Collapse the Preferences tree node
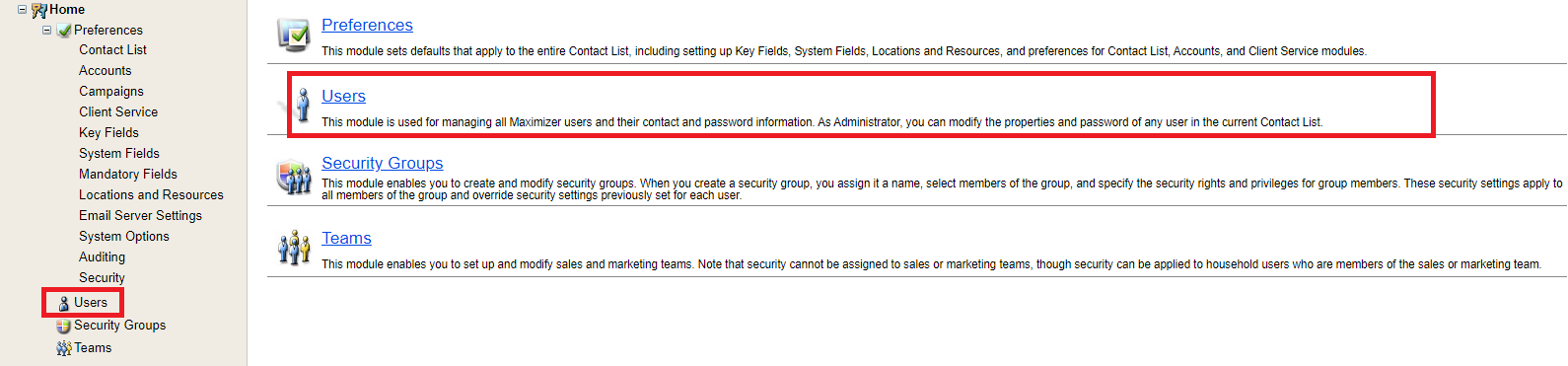Viewport: 1568px width, 366px height. tap(46, 30)
